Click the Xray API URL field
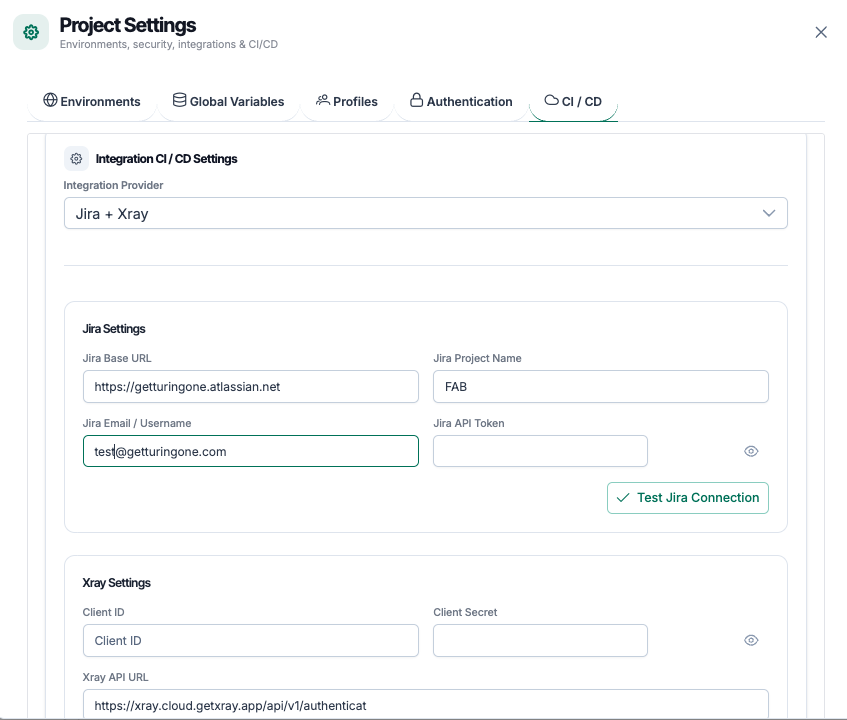 (x=425, y=705)
